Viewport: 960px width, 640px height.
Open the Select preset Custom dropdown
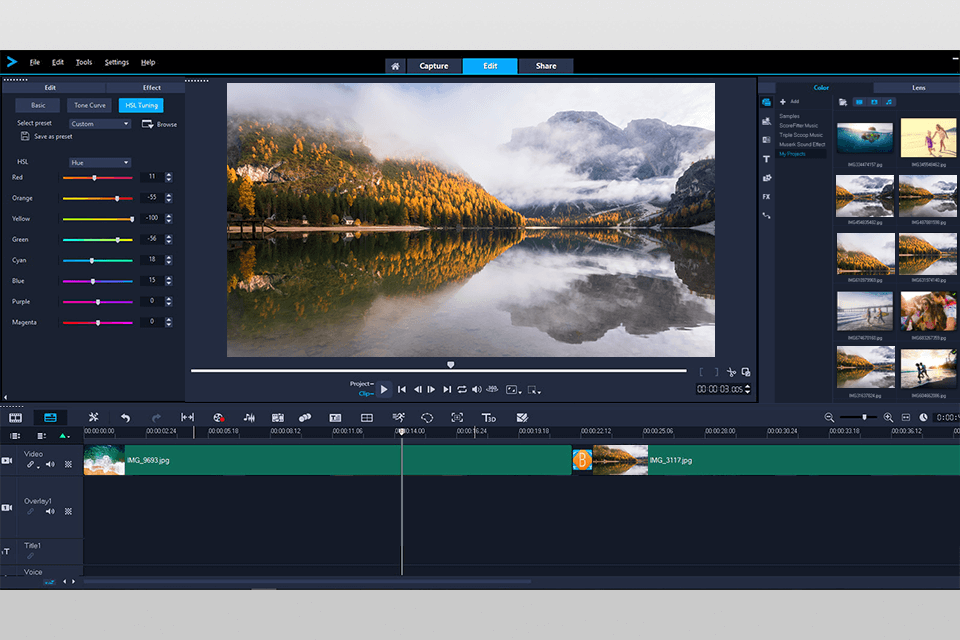99,124
